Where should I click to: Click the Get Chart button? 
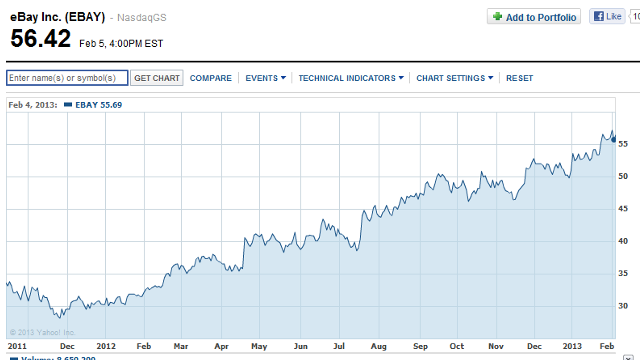click(x=157, y=78)
